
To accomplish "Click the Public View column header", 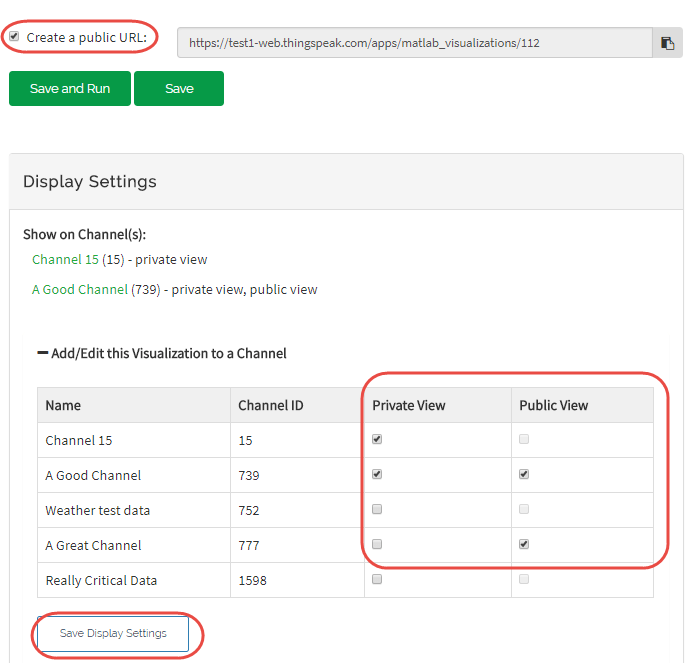I will point(554,406).
